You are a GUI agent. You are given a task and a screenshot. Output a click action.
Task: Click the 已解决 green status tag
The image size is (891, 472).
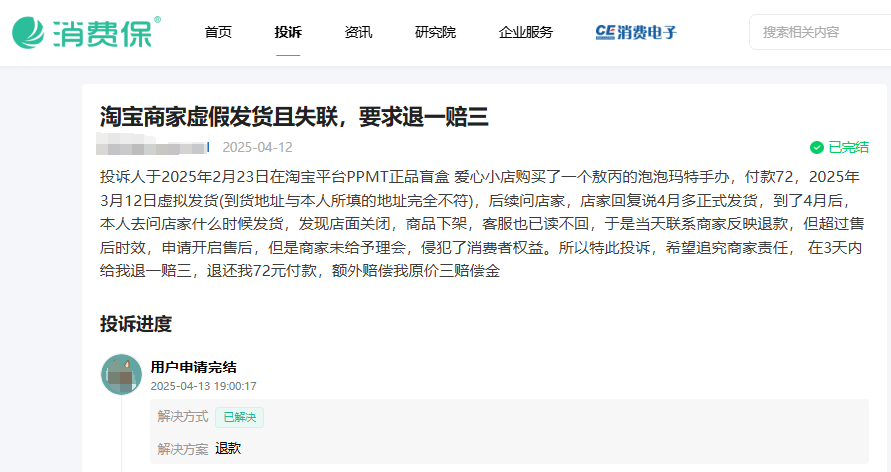point(239,417)
